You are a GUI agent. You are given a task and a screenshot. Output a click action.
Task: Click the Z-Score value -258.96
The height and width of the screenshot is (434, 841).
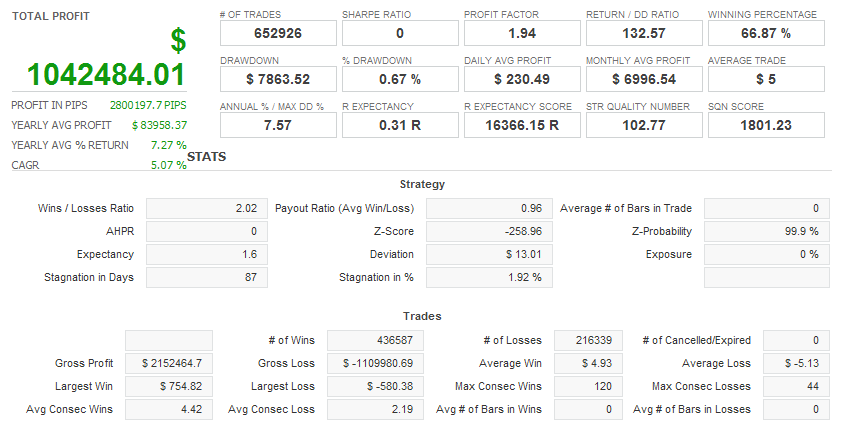pos(487,232)
